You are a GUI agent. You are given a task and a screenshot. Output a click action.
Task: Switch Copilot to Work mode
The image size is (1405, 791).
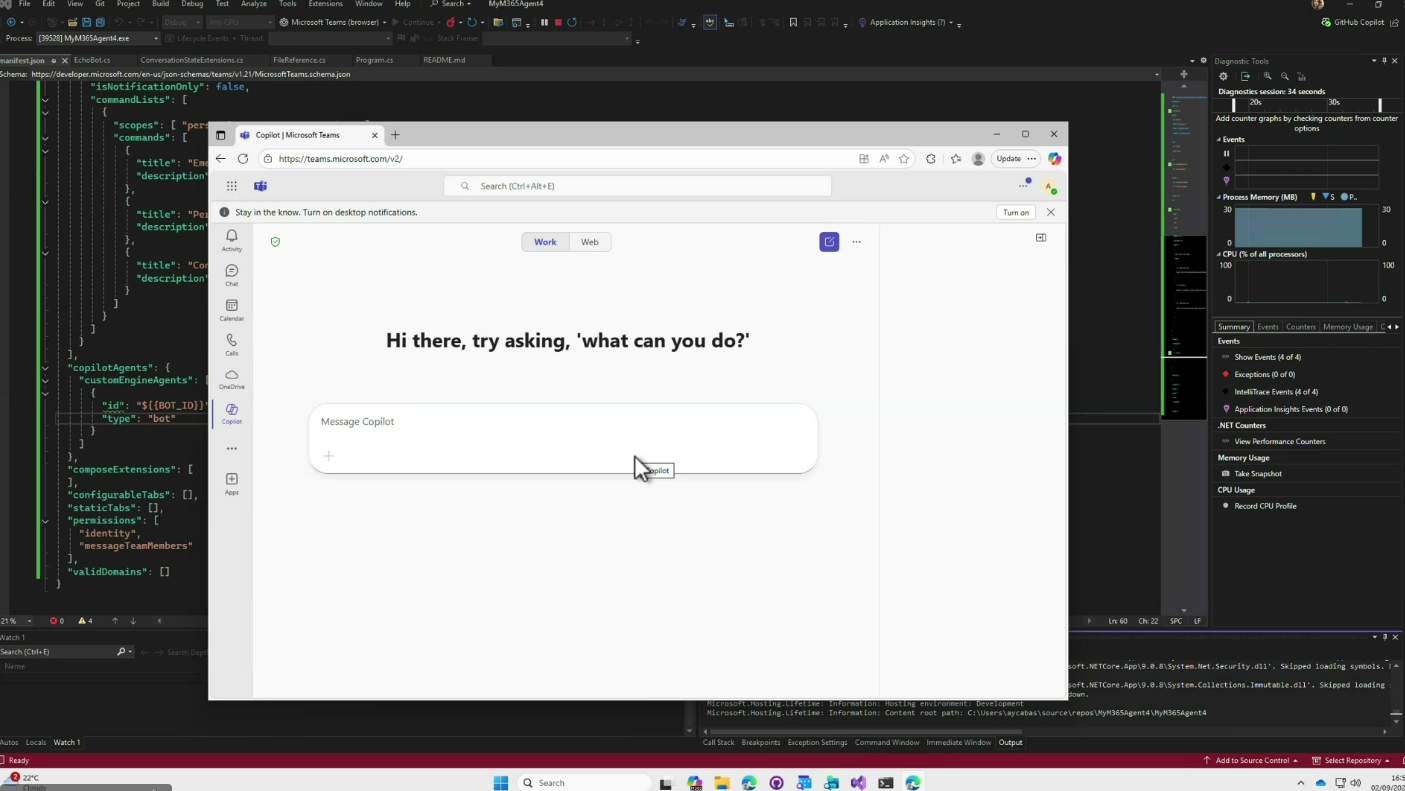click(545, 242)
